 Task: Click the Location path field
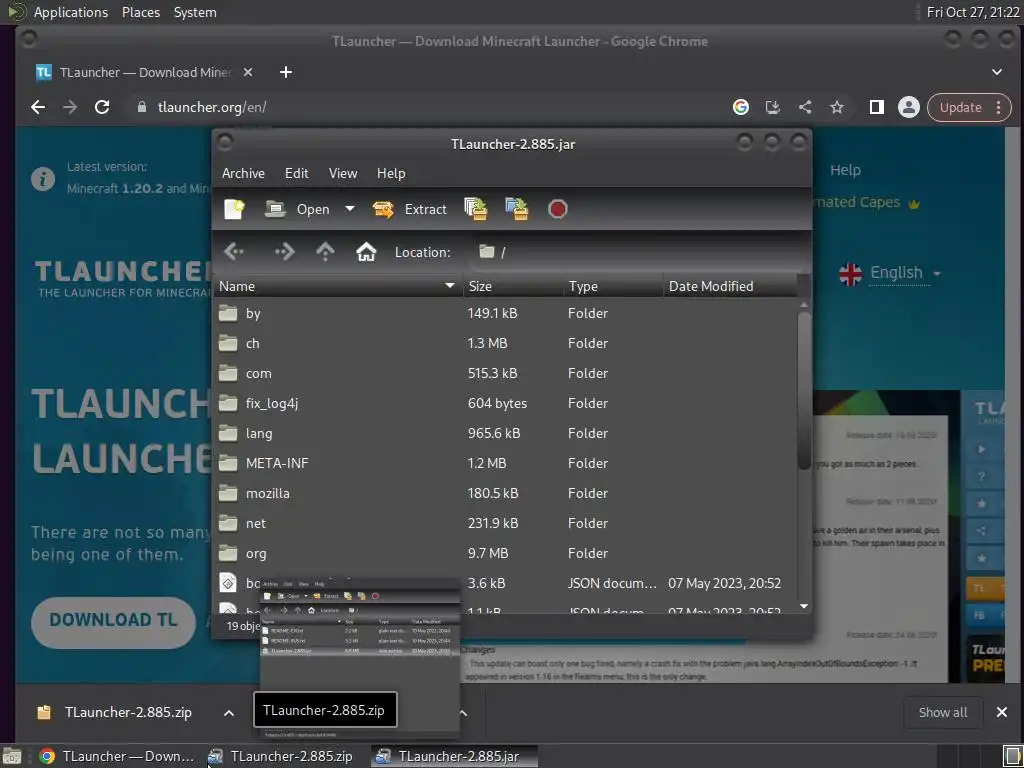coord(639,252)
